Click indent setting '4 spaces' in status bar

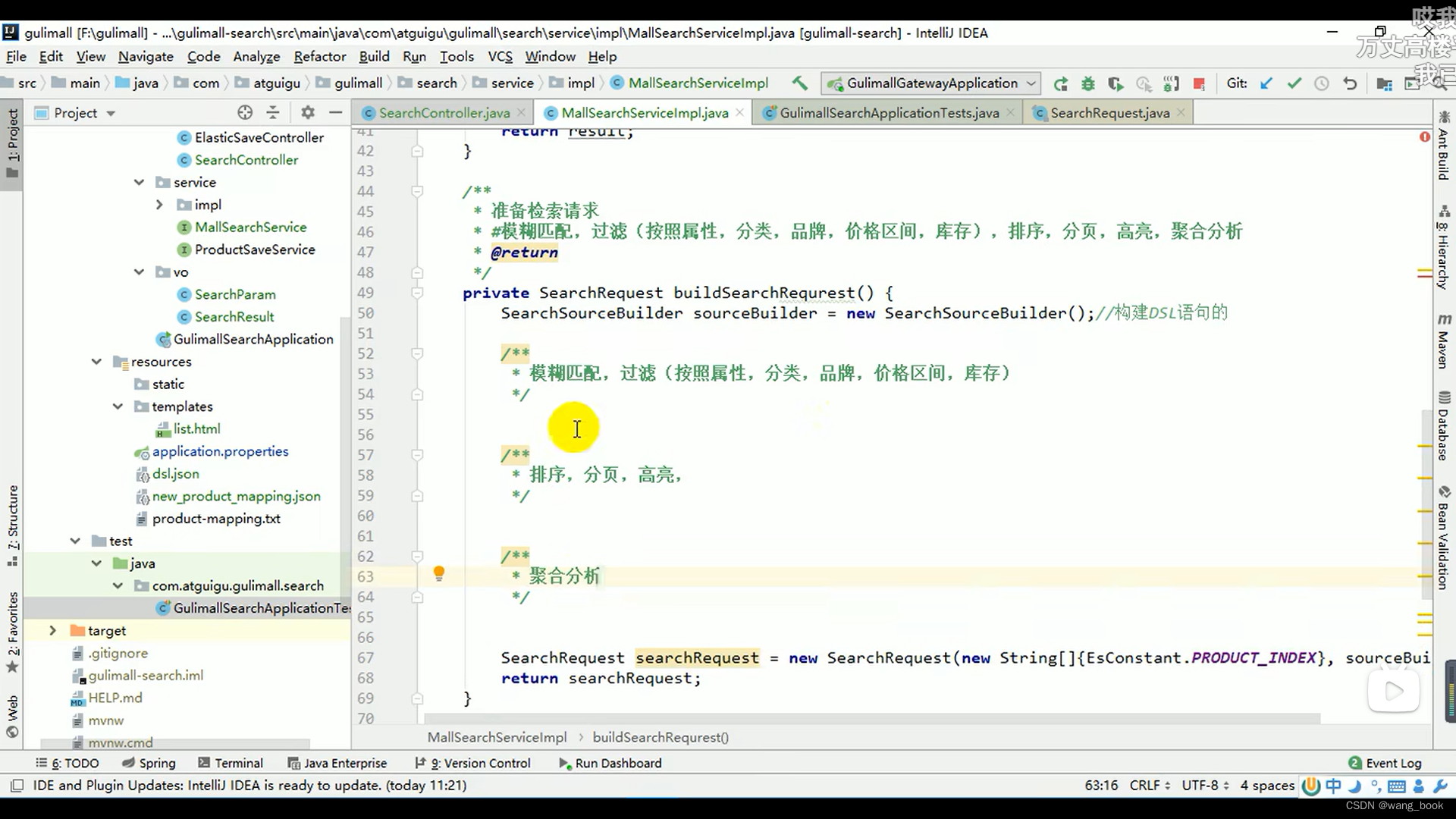[1267, 786]
